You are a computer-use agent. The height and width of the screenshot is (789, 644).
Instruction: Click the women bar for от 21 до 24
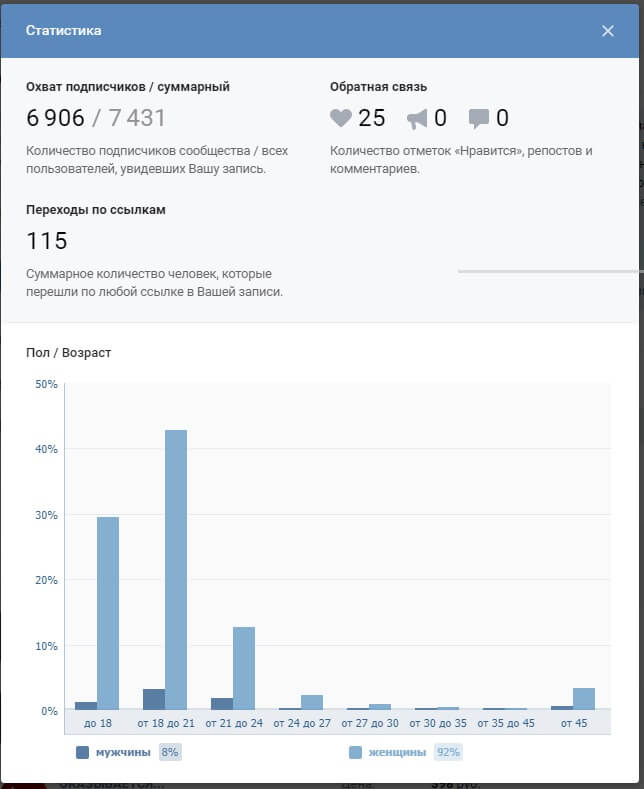[x=244, y=668]
